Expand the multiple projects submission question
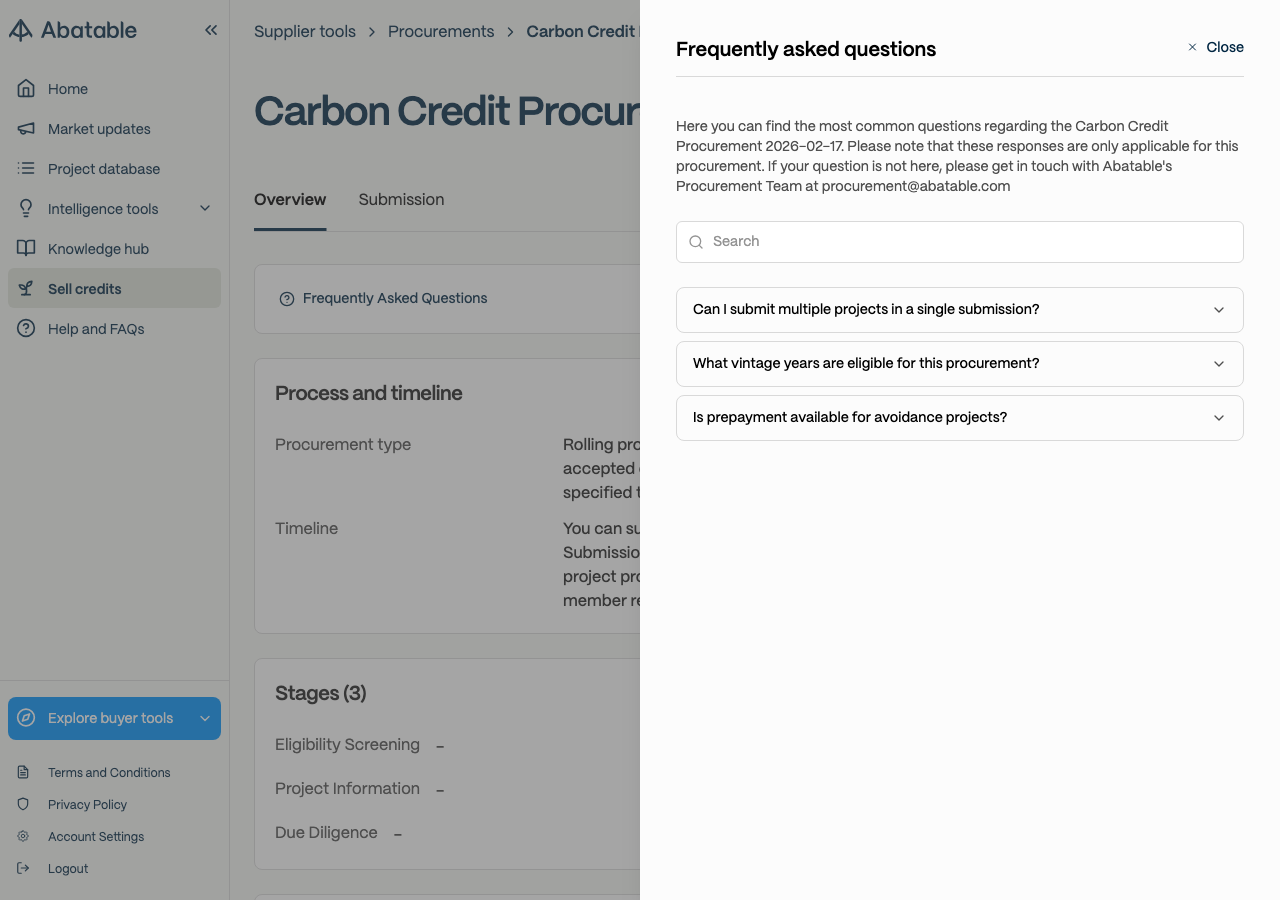The image size is (1280, 900). point(960,310)
